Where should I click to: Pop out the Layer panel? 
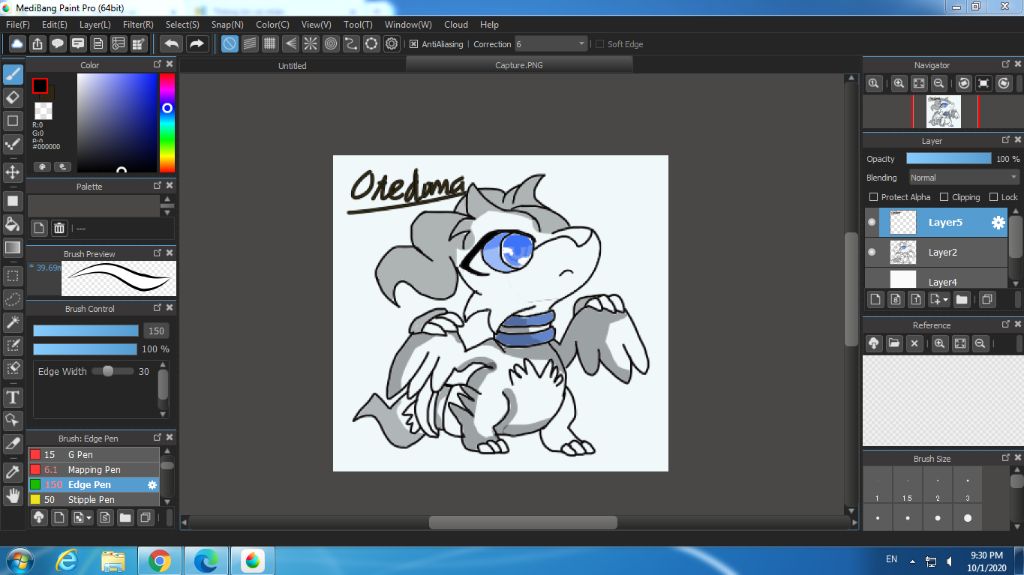coord(1006,140)
